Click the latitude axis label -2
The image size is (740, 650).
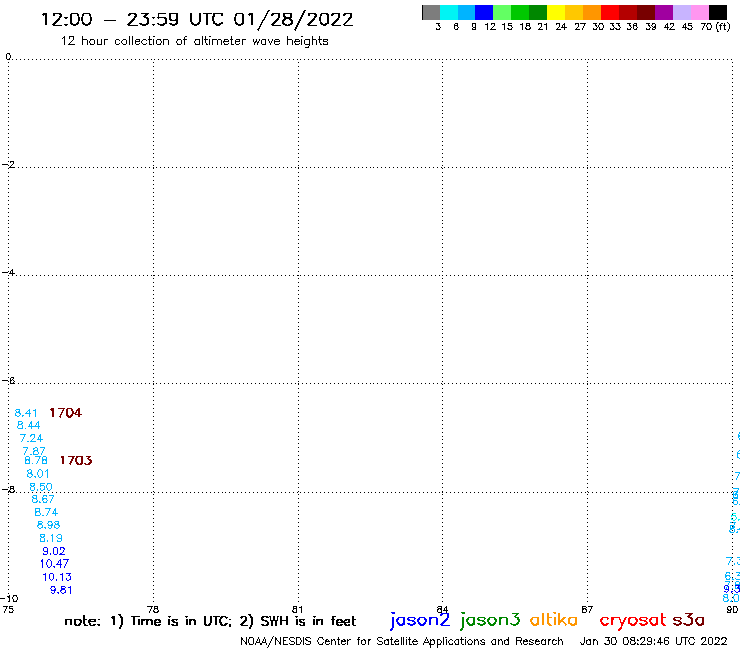pos(8,165)
